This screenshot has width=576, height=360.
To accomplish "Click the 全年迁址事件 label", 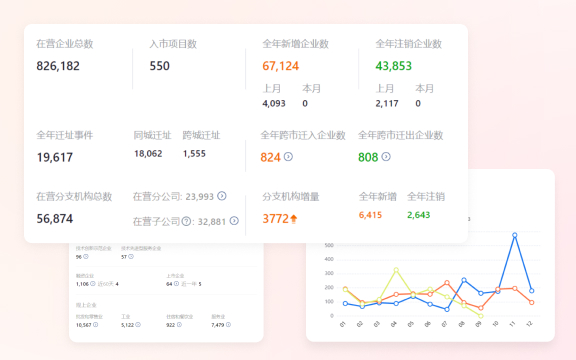I will pyautogui.click(x=65, y=135).
